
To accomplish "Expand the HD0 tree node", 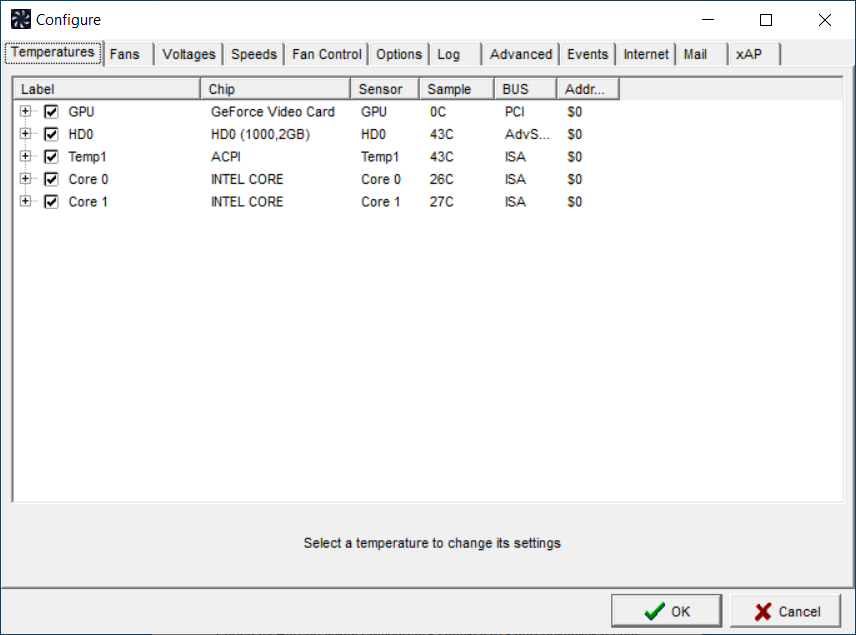I will tap(26, 134).
